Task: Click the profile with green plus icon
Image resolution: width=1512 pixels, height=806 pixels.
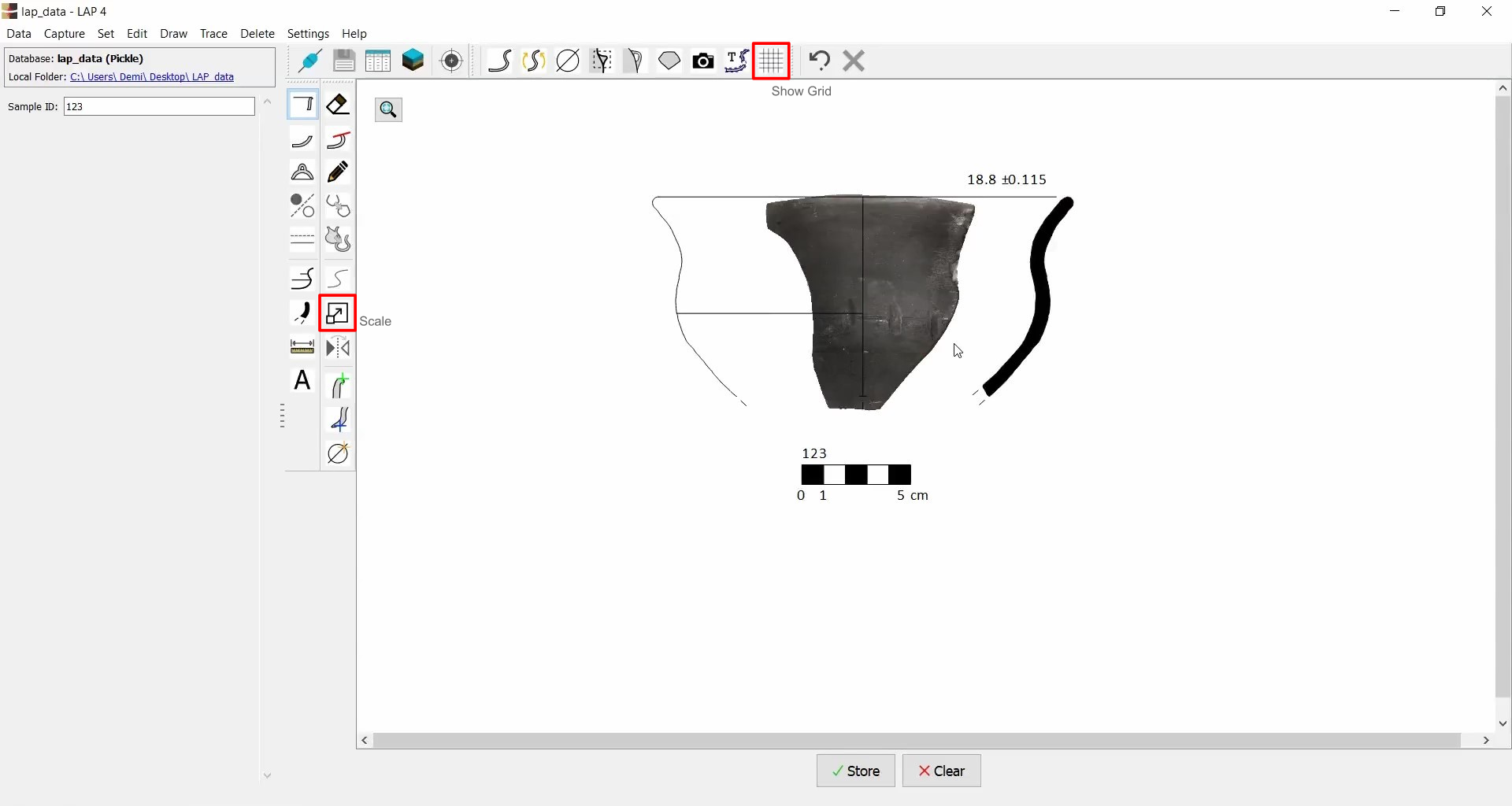Action: 338,386
